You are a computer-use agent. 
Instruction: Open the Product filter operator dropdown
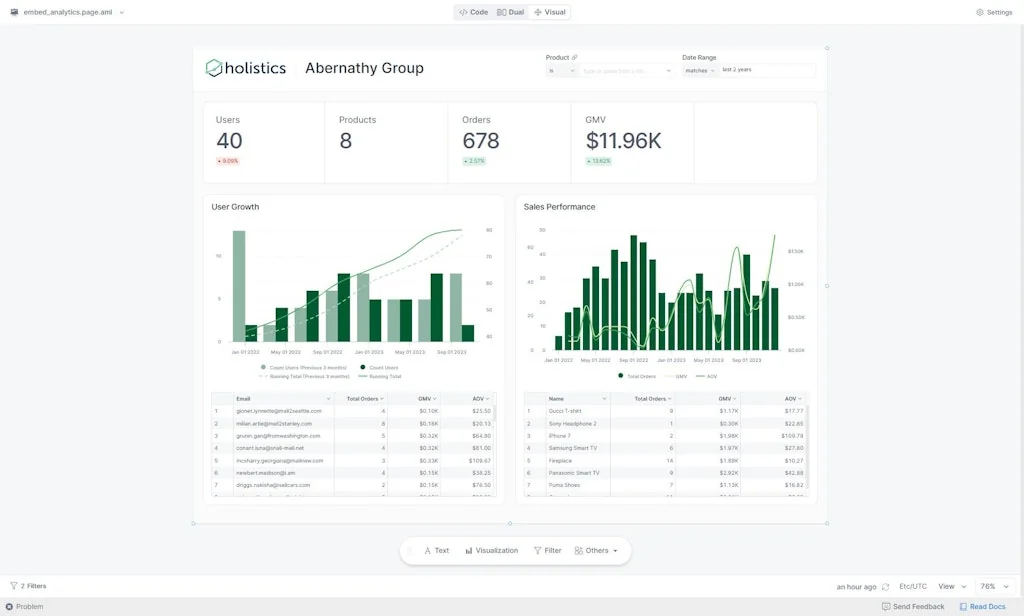click(x=562, y=70)
